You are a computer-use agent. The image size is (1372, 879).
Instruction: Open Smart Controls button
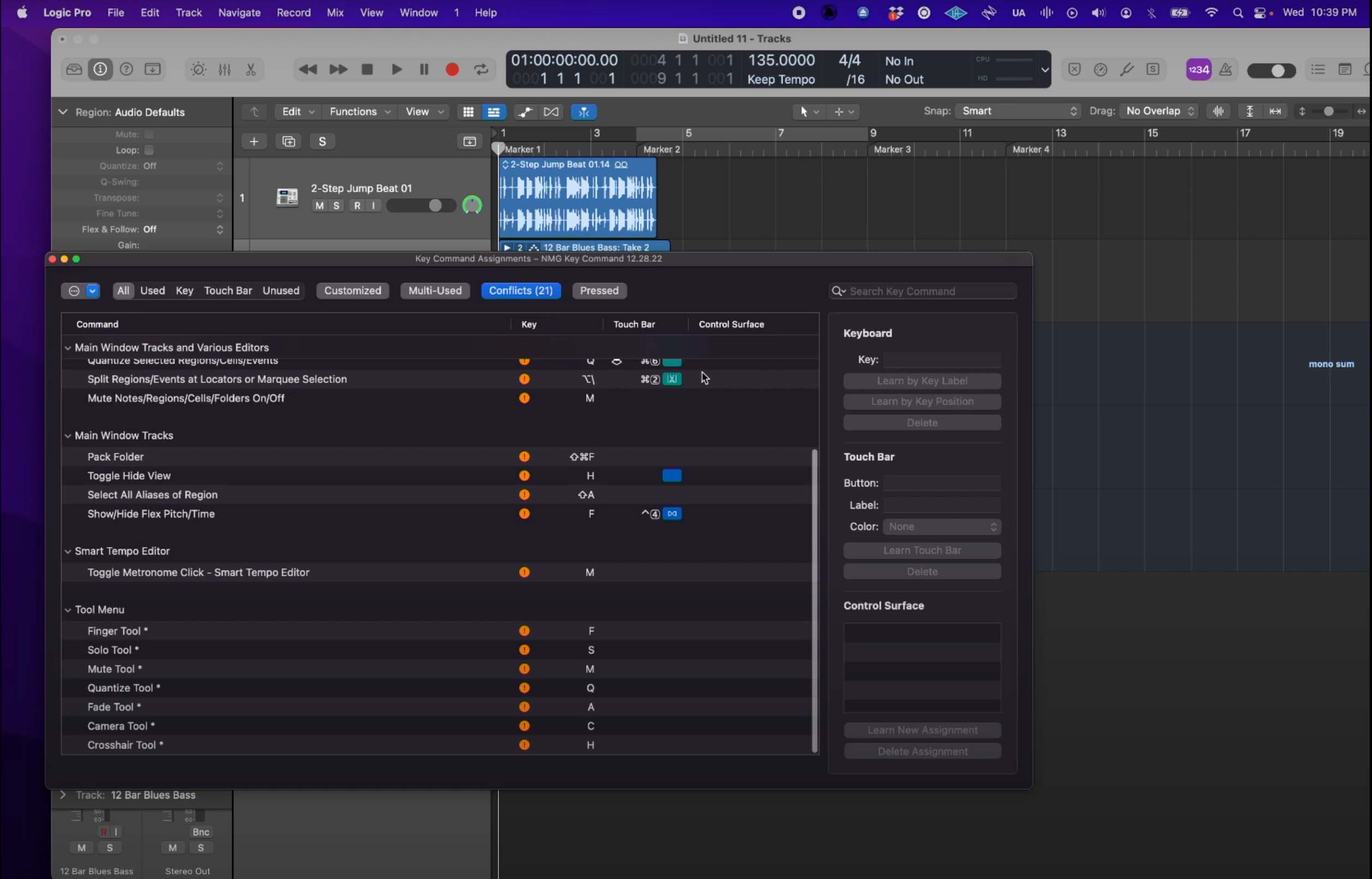199,70
